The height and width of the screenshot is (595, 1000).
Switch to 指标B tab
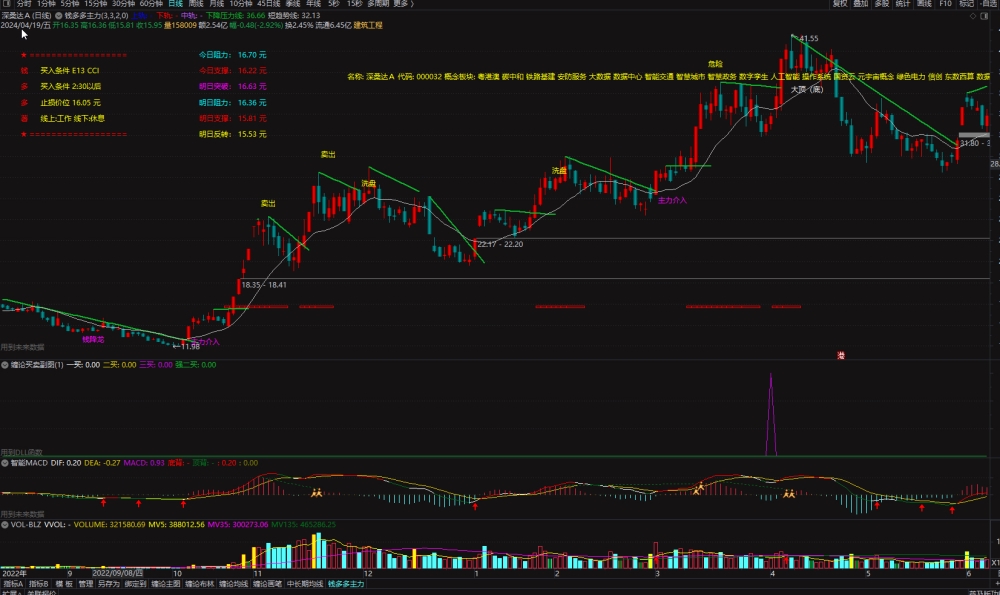click(x=38, y=584)
